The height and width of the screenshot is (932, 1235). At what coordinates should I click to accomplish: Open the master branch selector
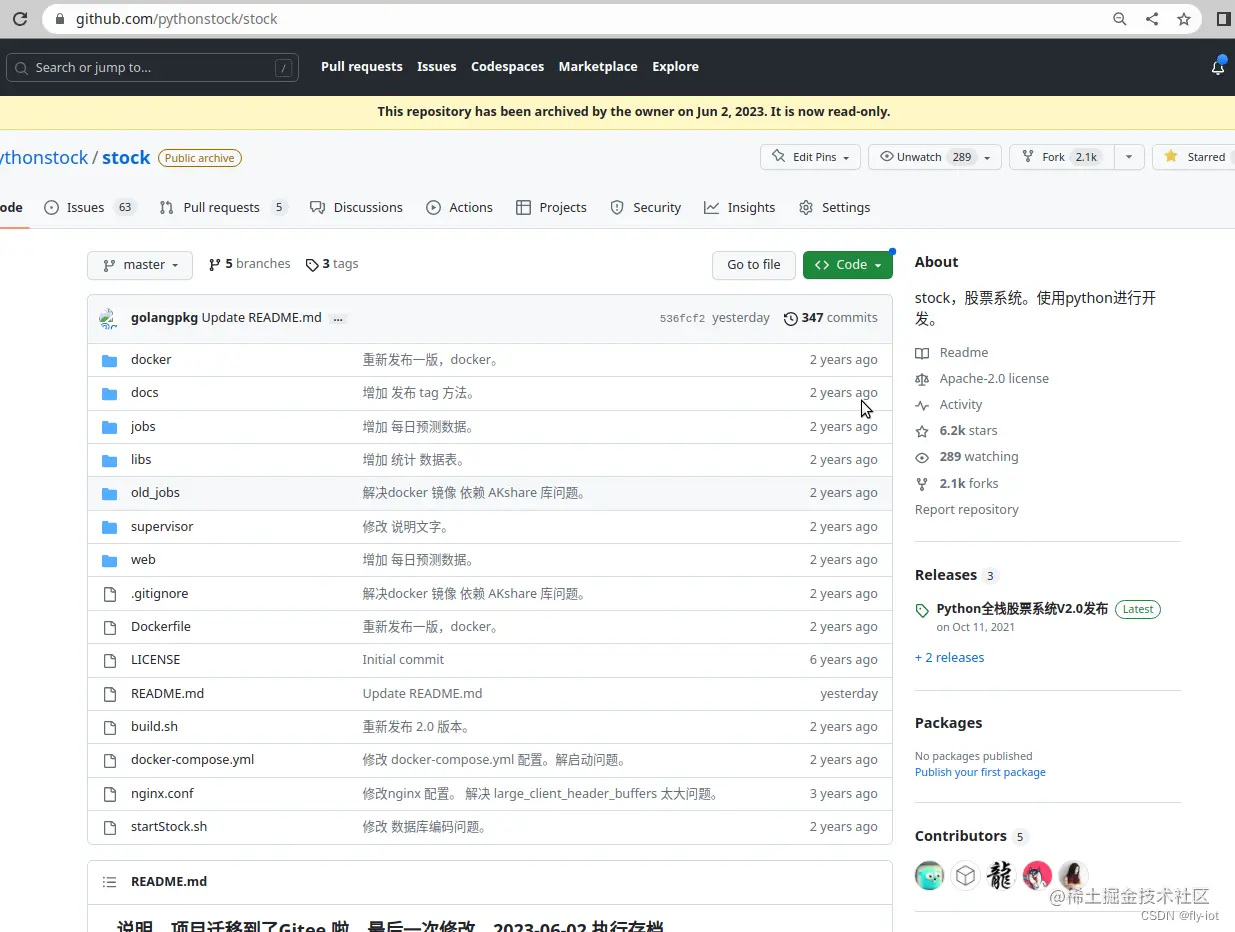[x=140, y=265]
